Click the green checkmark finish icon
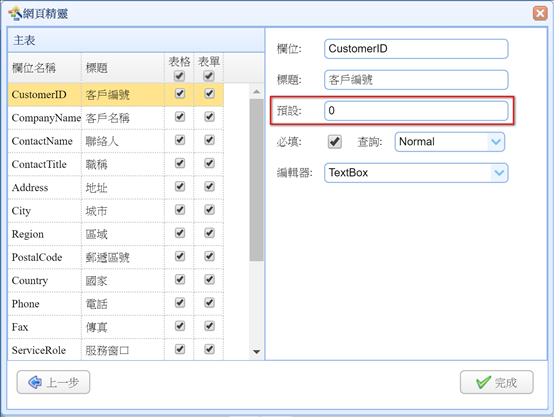554x417 pixels. point(483,382)
